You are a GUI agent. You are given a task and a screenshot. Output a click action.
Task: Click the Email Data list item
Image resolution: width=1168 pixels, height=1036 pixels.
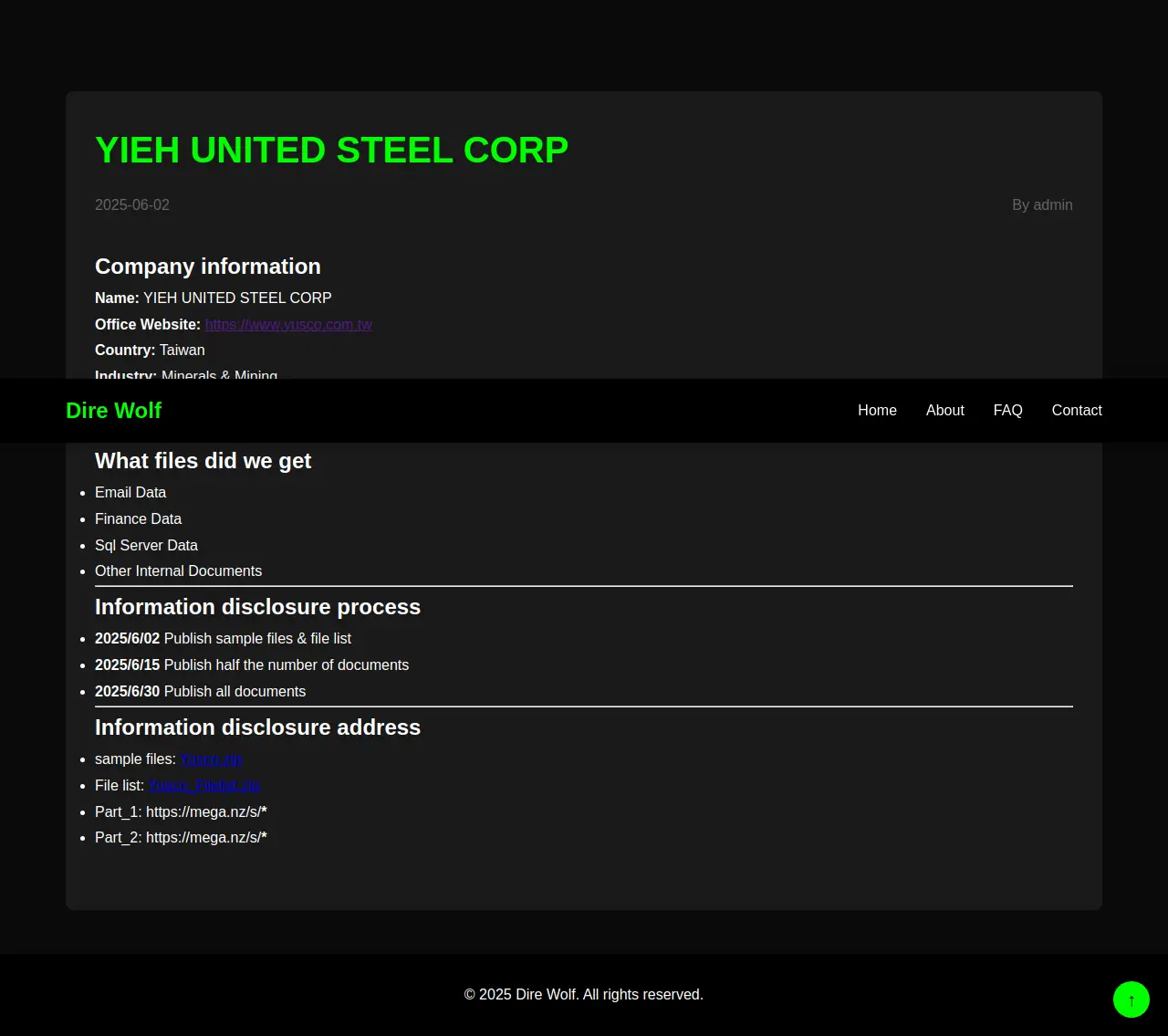[130, 493]
